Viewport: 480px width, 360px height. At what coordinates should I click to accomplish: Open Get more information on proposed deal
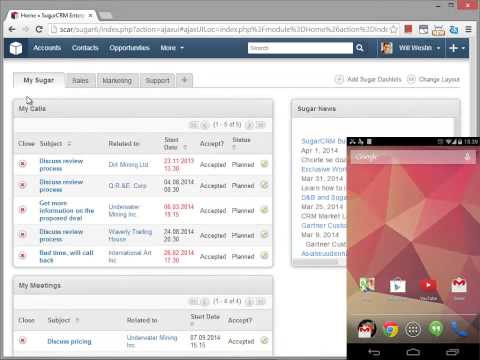click(67, 211)
